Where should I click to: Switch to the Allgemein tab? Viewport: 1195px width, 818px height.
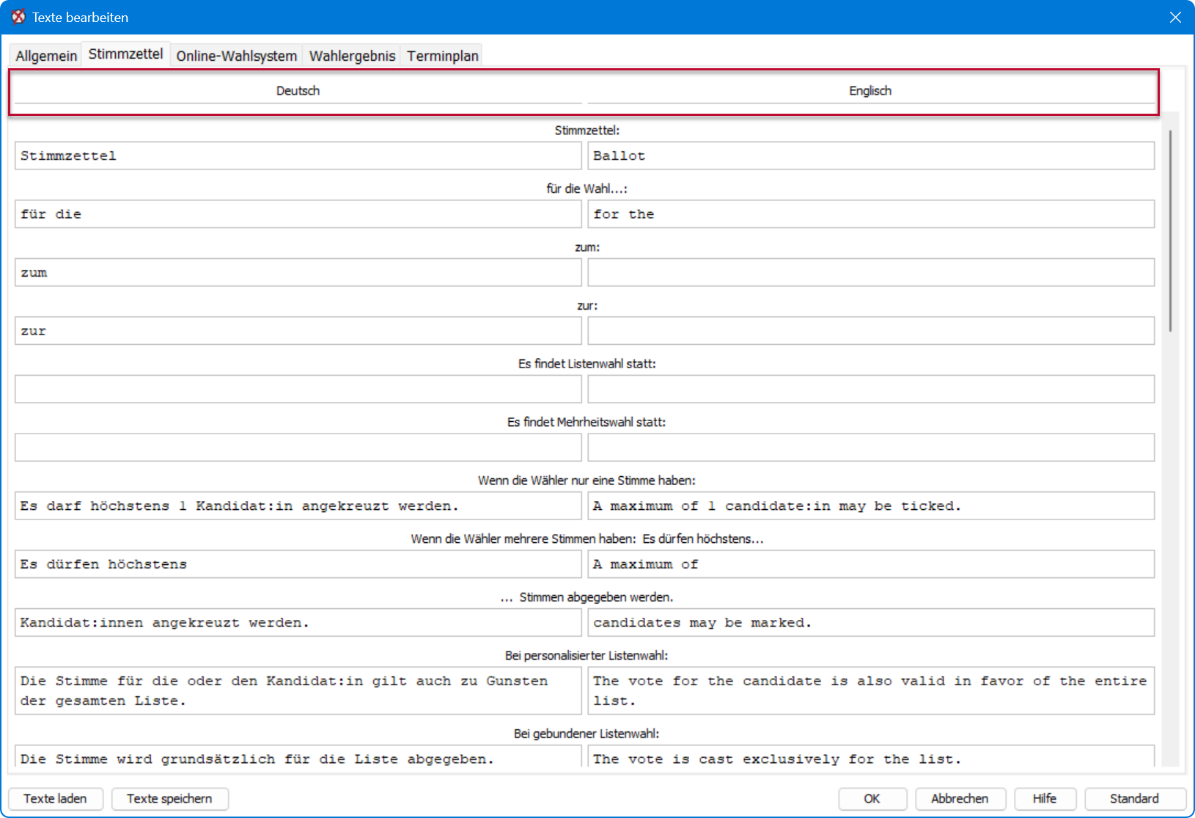pyautogui.click(x=46, y=56)
